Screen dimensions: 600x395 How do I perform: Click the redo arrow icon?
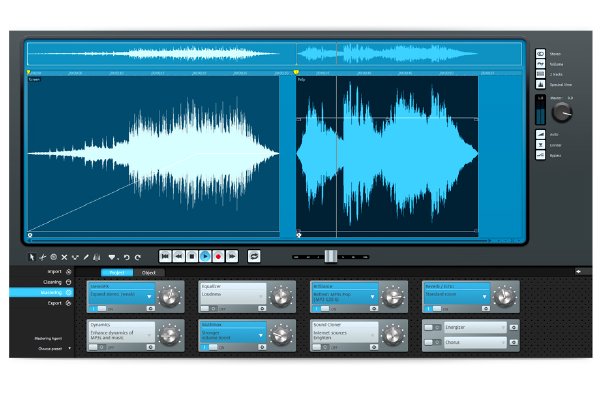tap(138, 257)
